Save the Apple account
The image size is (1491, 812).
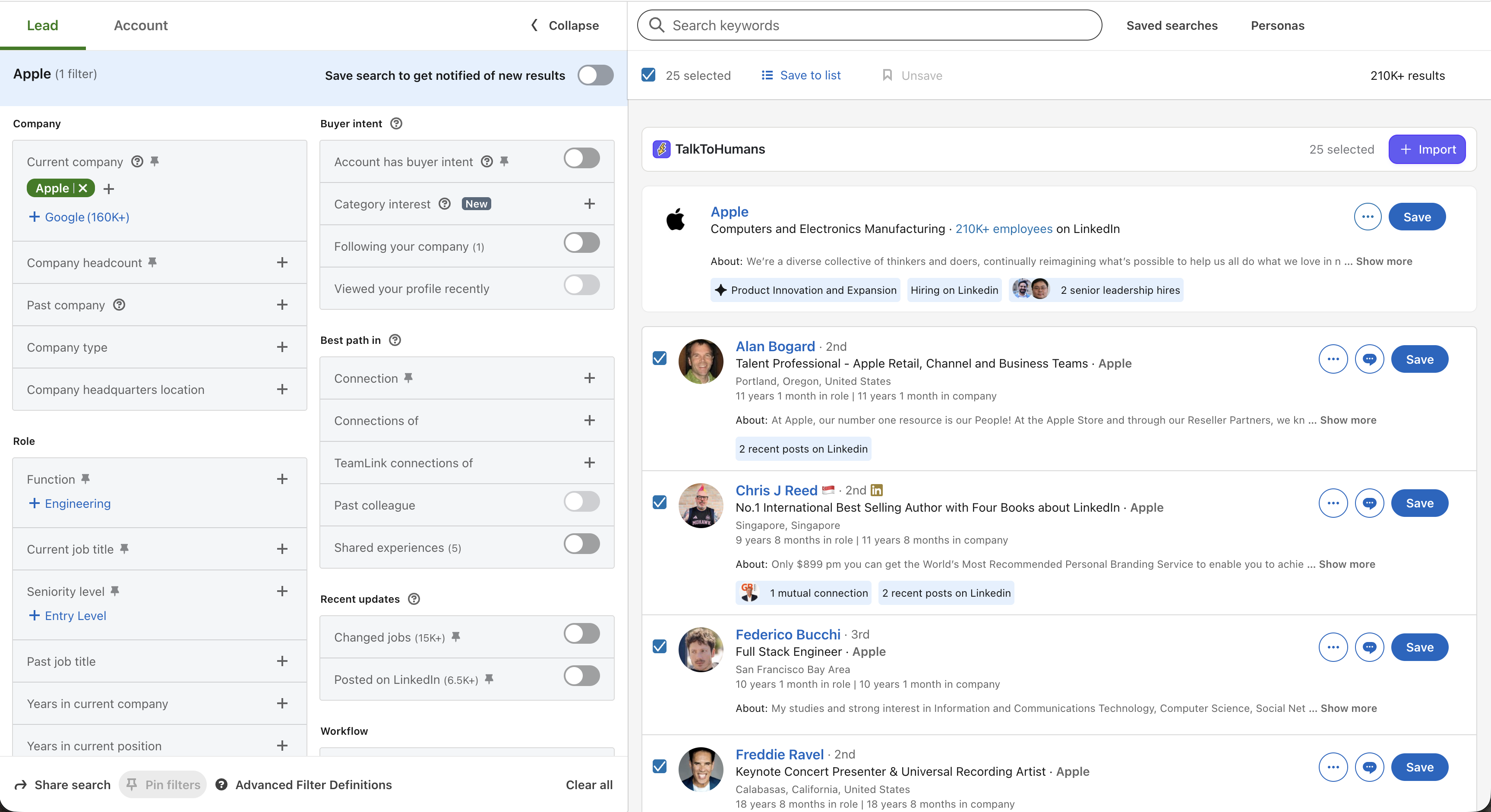click(x=1417, y=217)
